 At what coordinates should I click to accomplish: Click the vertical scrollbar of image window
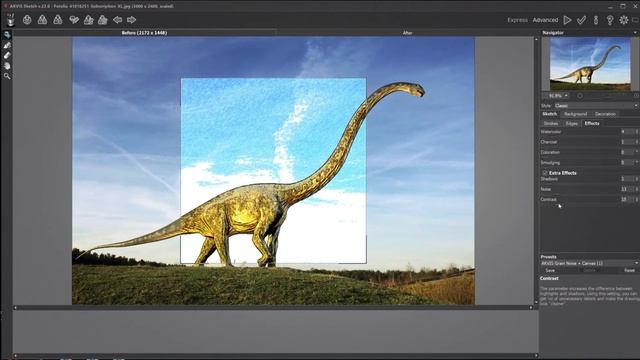(x=536, y=171)
